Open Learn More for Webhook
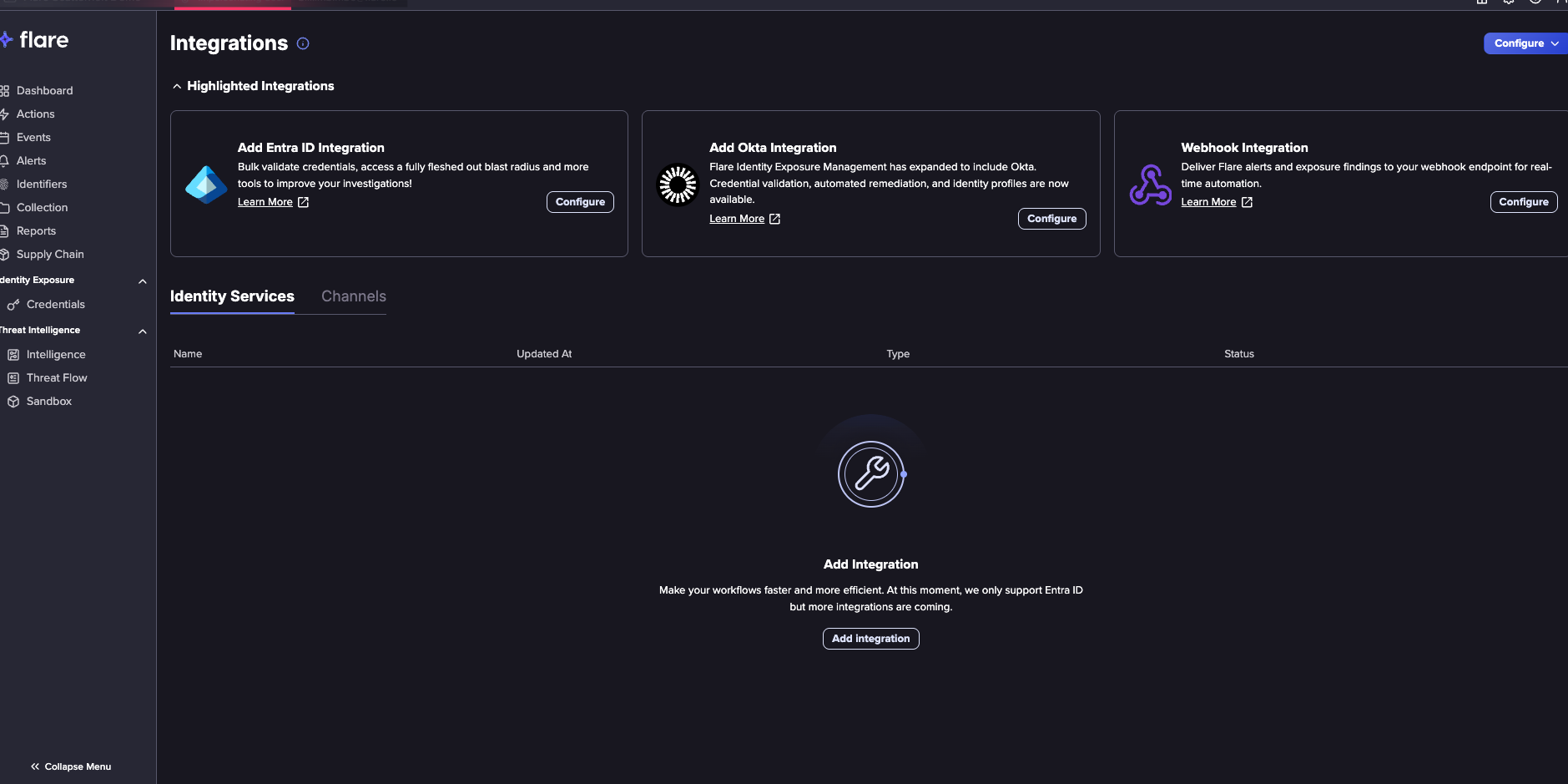Viewport: 1568px width, 784px height. point(1208,202)
